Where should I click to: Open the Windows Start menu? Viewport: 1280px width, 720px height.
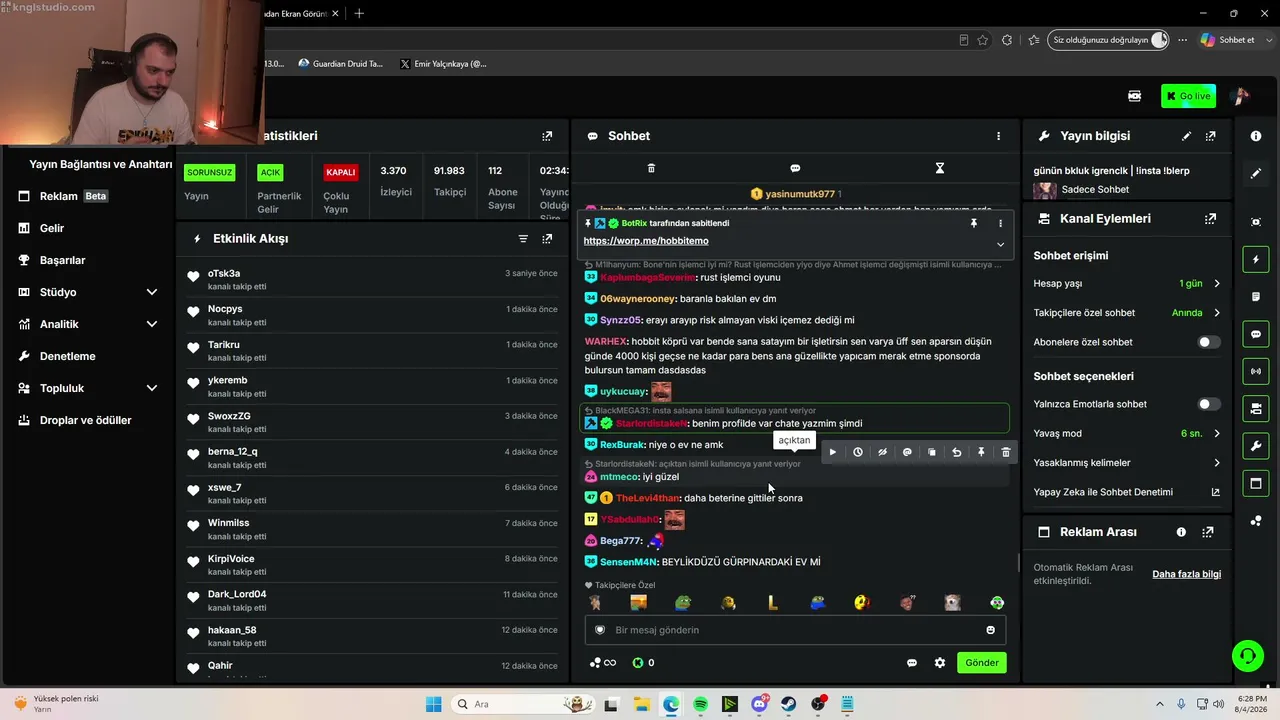[433, 704]
